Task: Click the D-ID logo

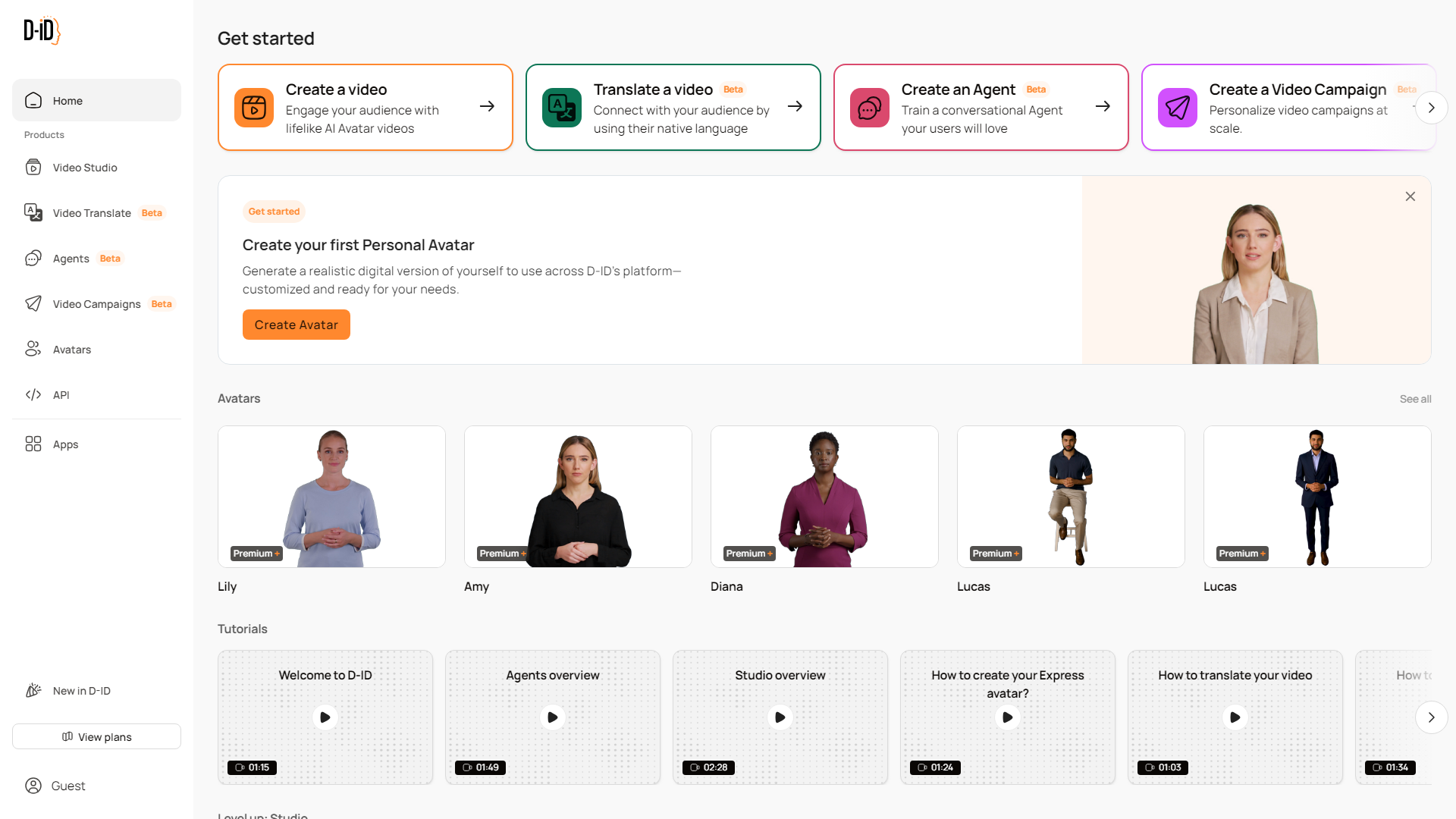Action: tap(42, 30)
